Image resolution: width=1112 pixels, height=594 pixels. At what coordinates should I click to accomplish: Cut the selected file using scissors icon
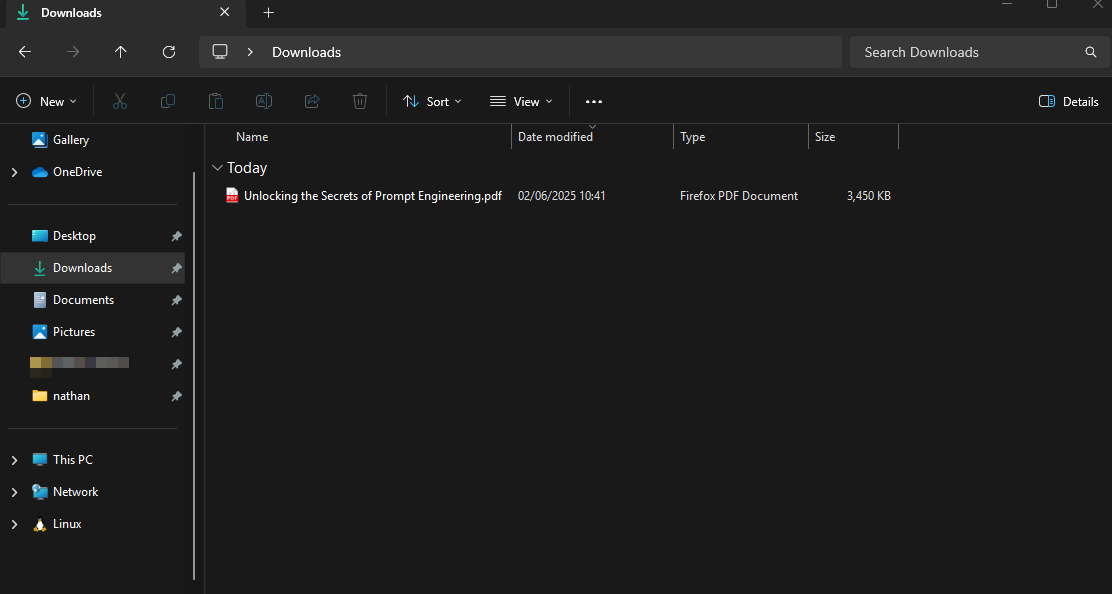click(x=120, y=101)
